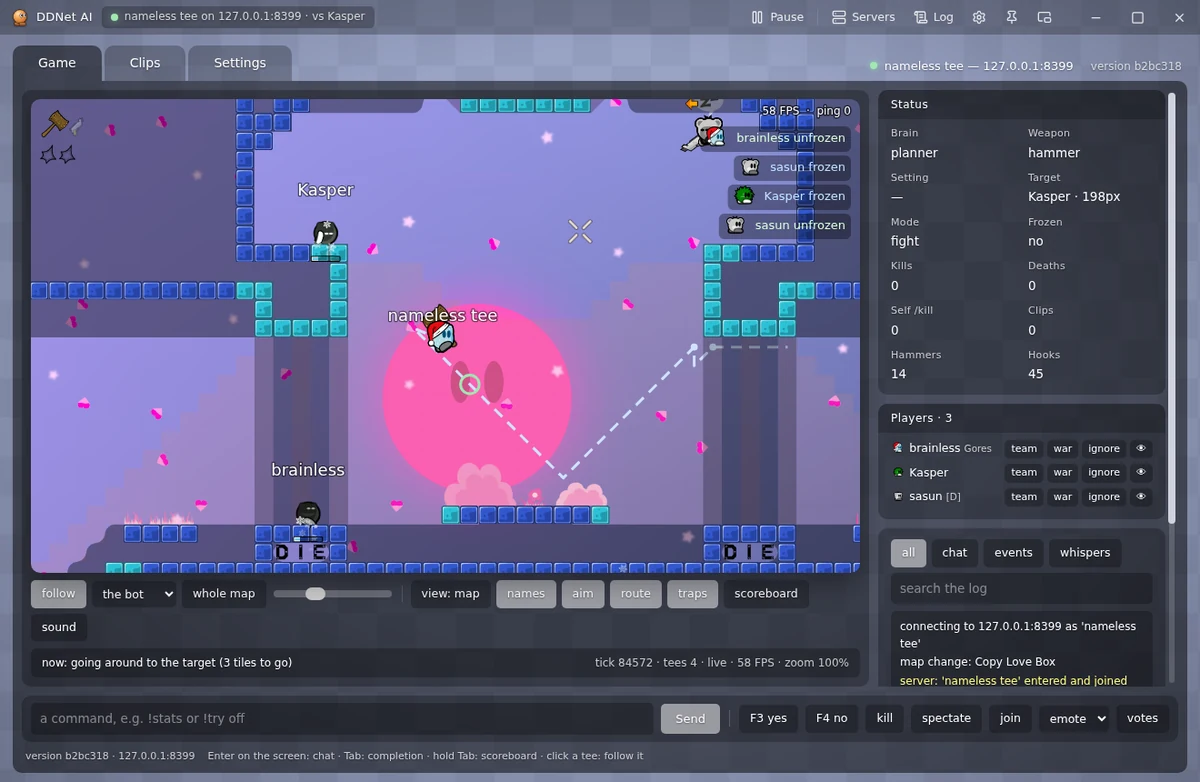Viewport: 1200px width, 782px height.
Task: Click the brainless skin icon in player list
Action: 898,448
